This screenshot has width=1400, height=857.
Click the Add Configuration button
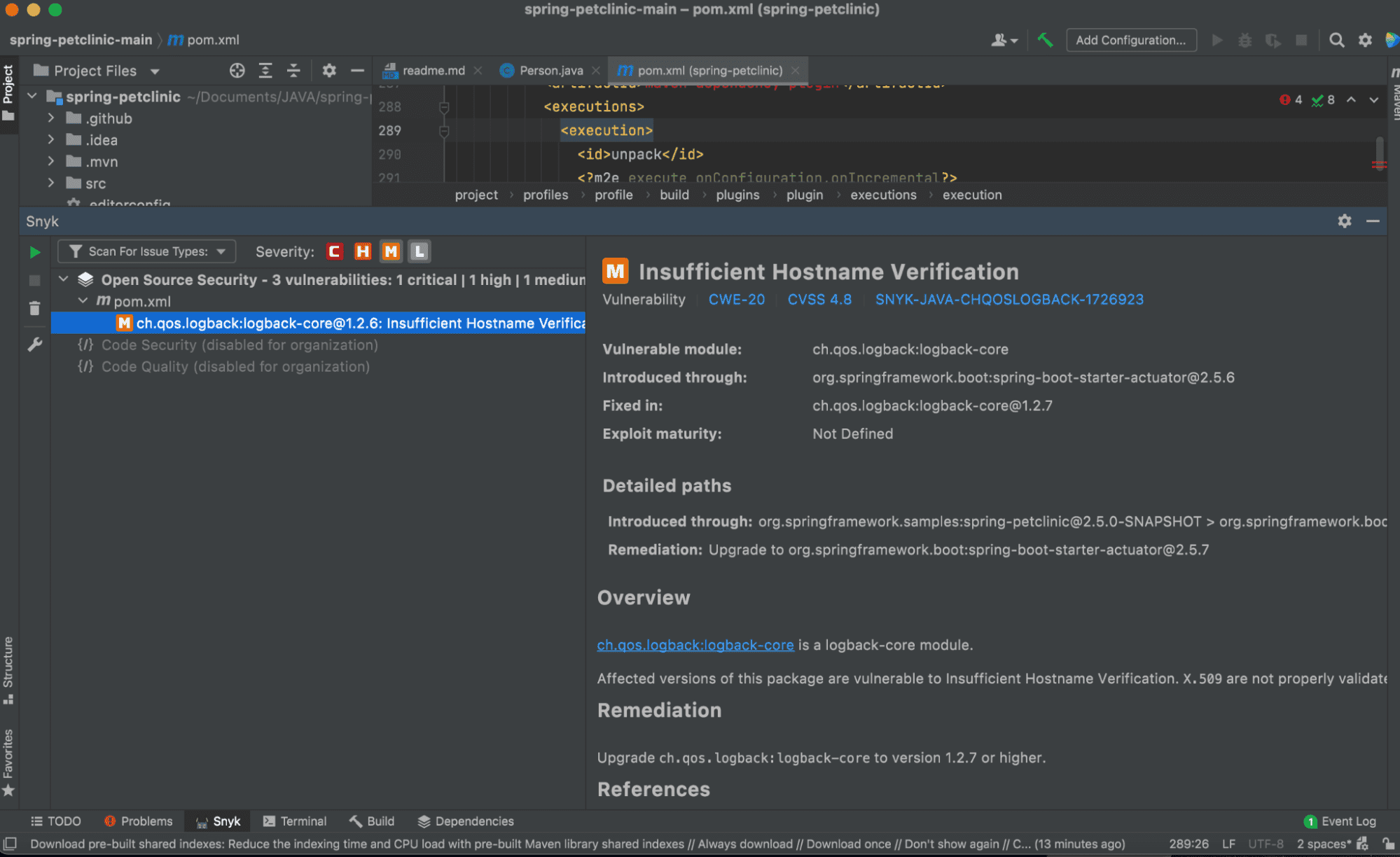[x=1130, y=40]
